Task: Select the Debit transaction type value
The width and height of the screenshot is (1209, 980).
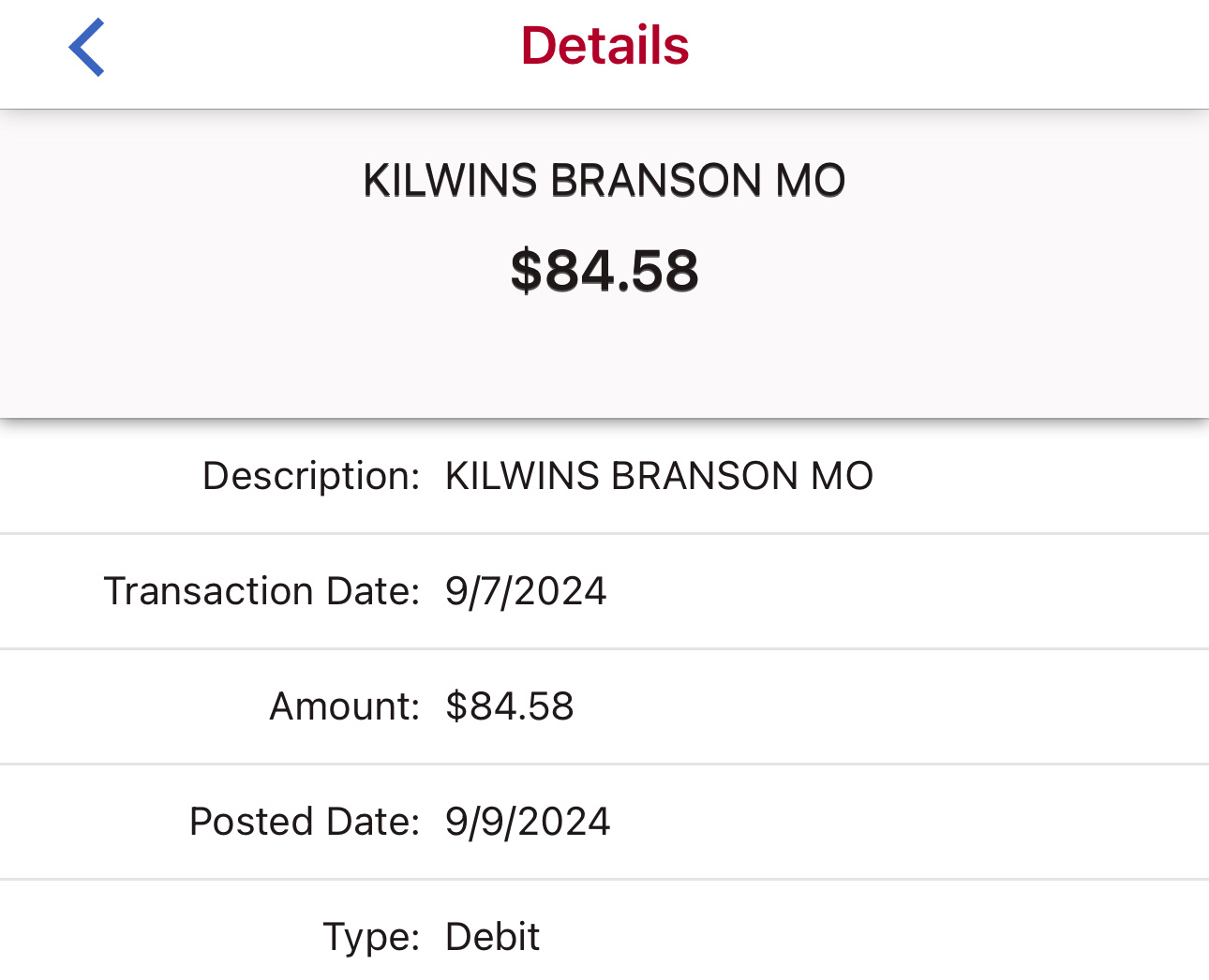Action: click(493, 937)
